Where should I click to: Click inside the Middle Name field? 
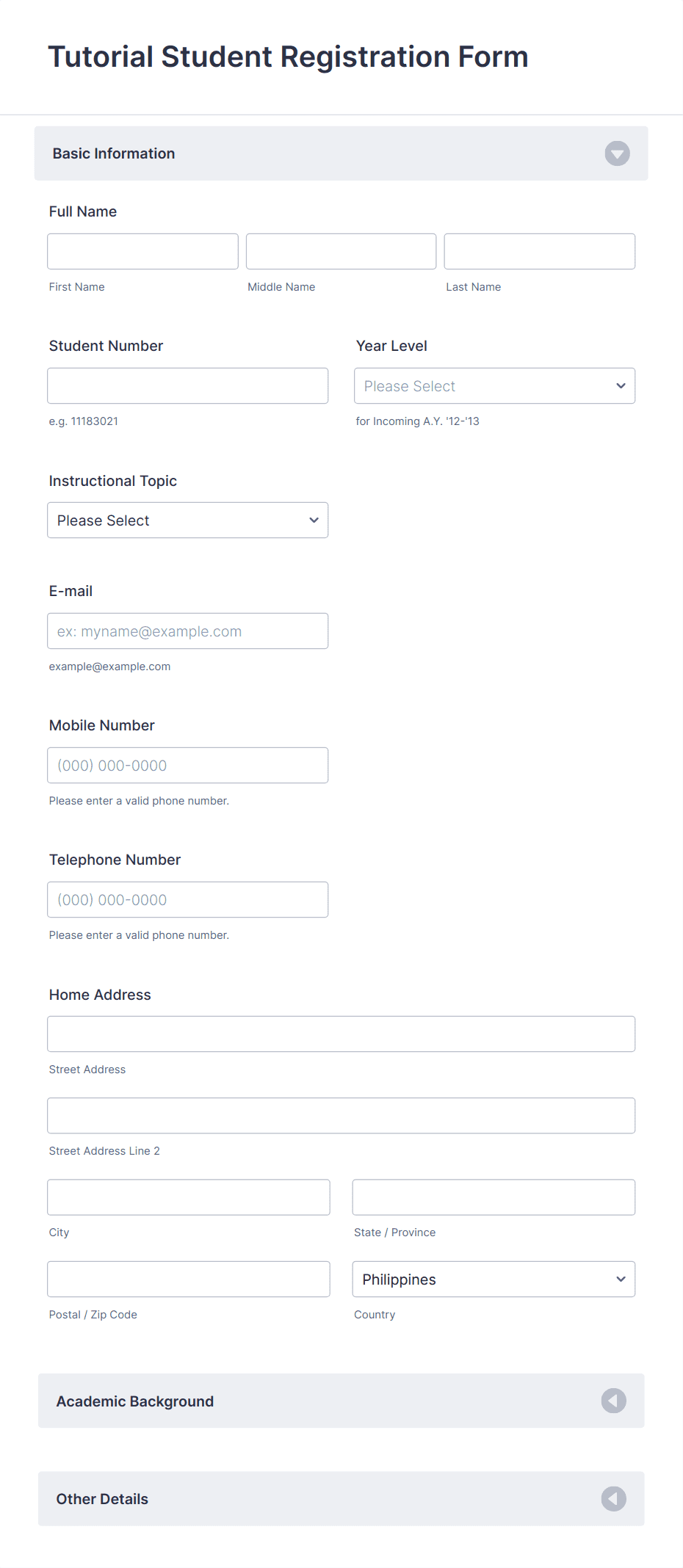click(x=340, y=251)
